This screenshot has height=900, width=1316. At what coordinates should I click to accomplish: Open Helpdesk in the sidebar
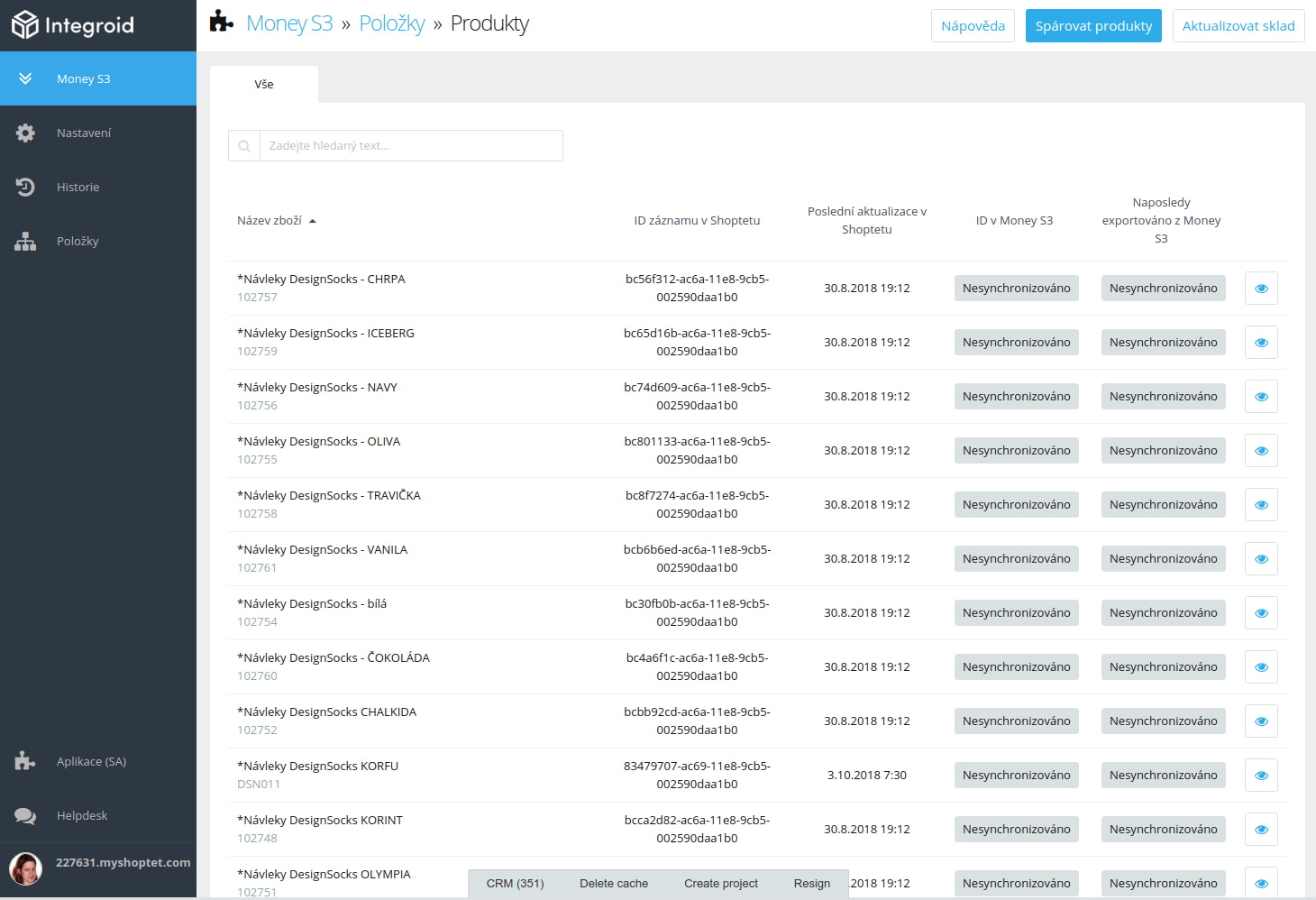pyautogui.click(x=98, y=815)
